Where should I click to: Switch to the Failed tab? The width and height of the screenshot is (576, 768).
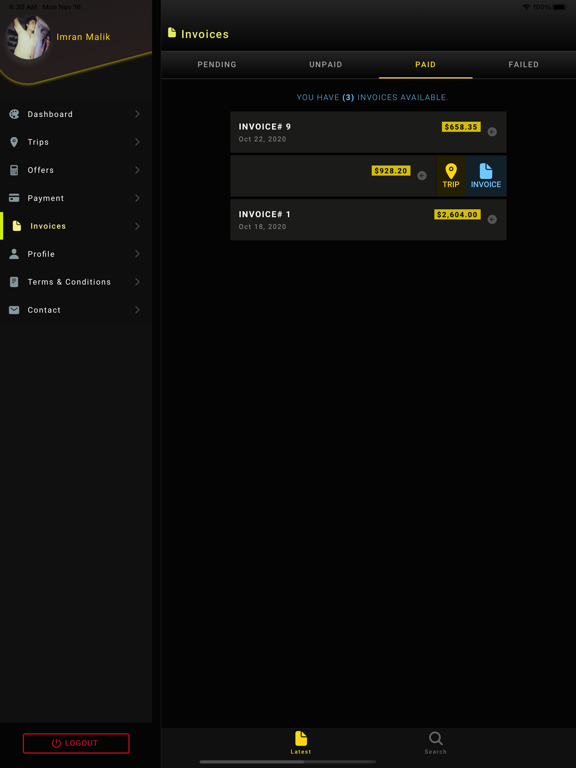(524, 65)
